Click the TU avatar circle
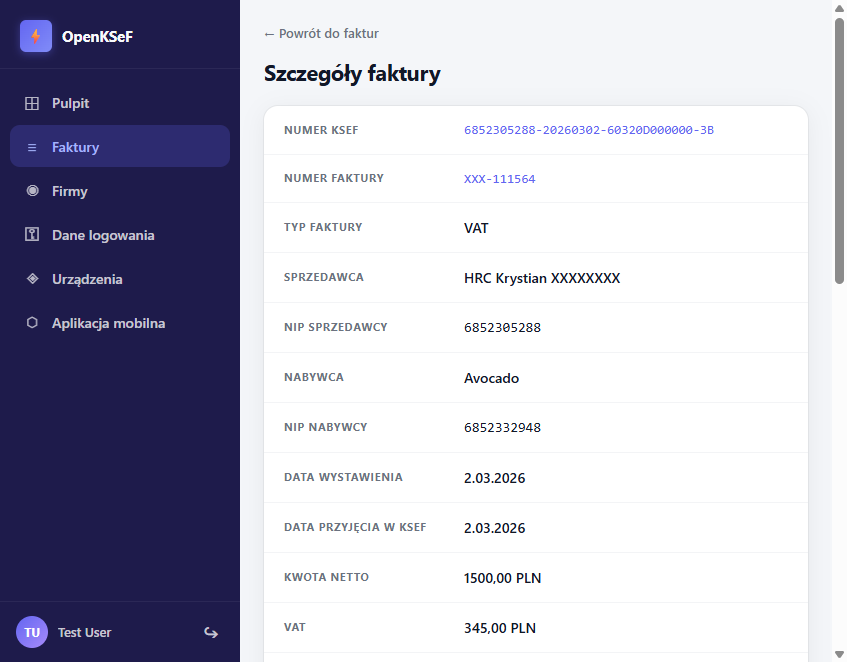 (x=31, y=632)
